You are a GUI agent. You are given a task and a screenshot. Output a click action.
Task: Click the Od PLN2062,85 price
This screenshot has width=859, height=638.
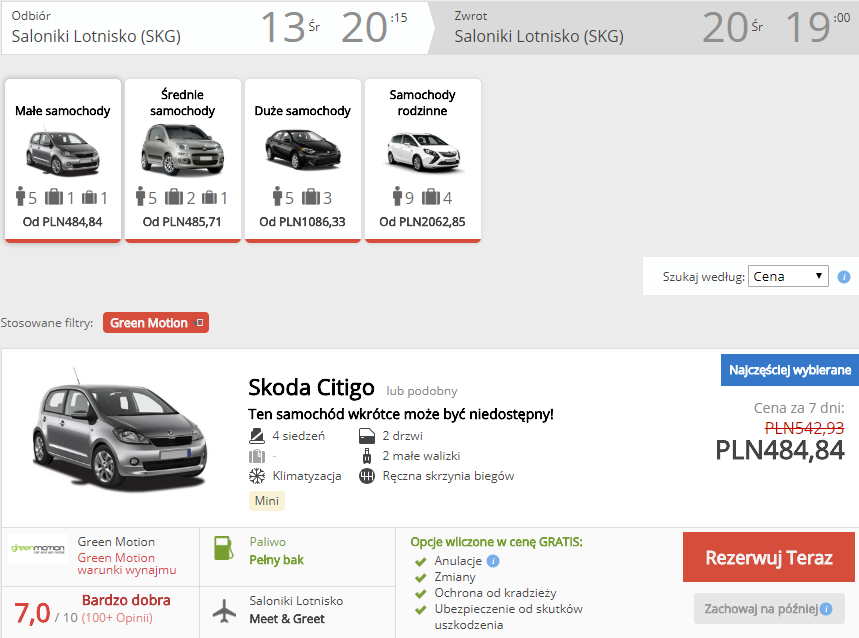tap(422, 222)
